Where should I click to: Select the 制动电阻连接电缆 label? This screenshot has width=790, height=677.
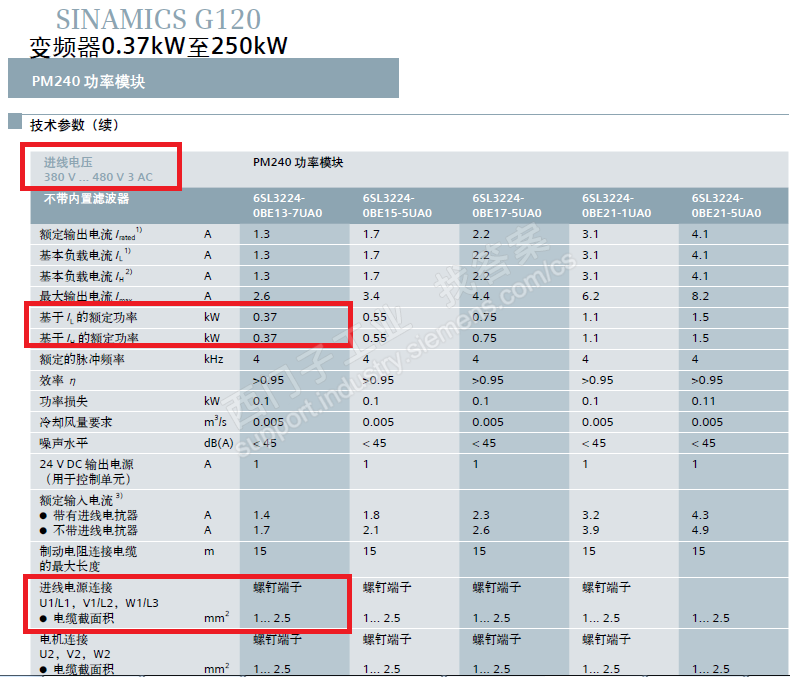[88, 552]
